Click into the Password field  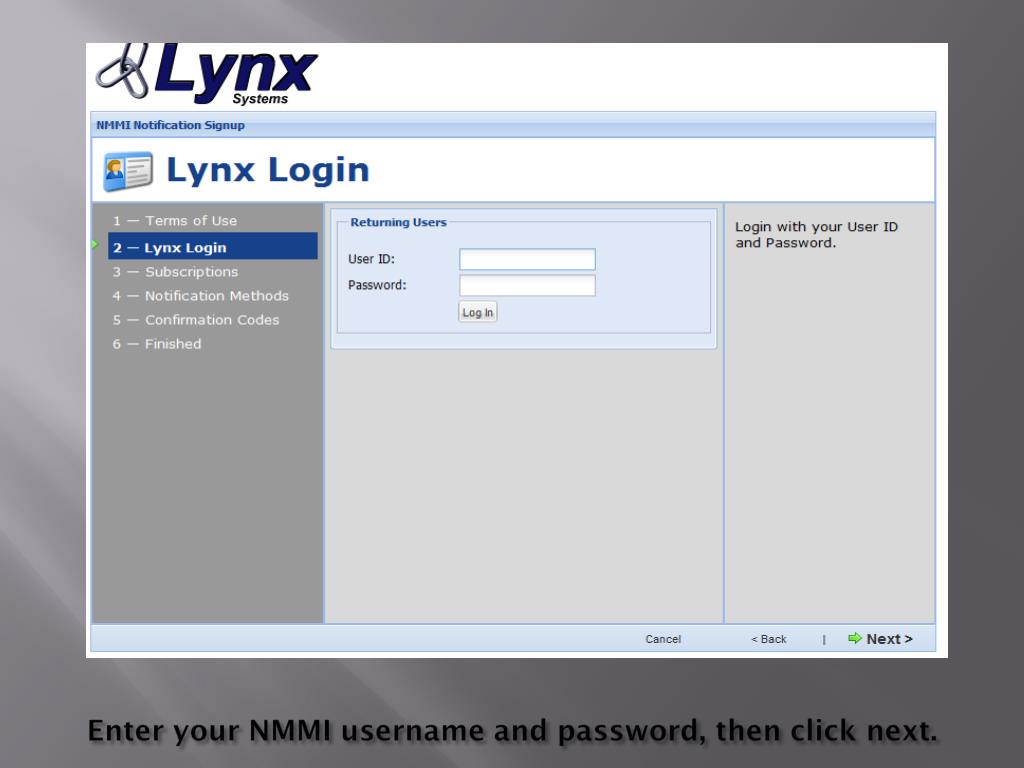click(527, 285)
